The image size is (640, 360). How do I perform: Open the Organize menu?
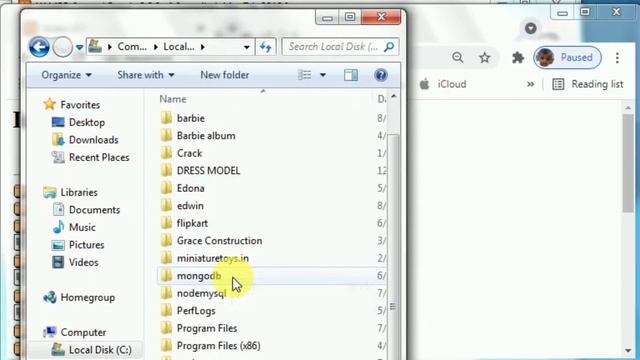(x=66, y=75)
